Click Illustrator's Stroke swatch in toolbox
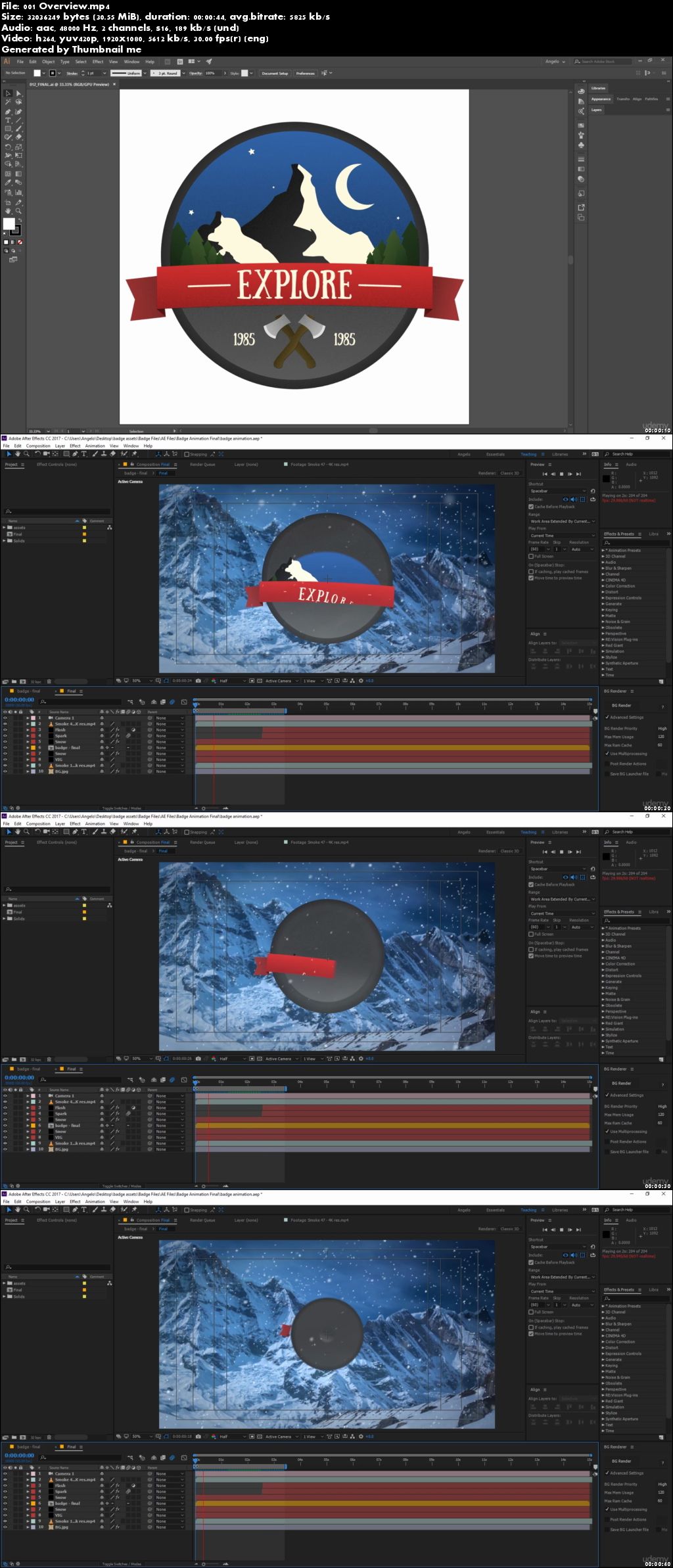Image resolution: width=673 pixels, height=1568 pixels. coord(15,230)
